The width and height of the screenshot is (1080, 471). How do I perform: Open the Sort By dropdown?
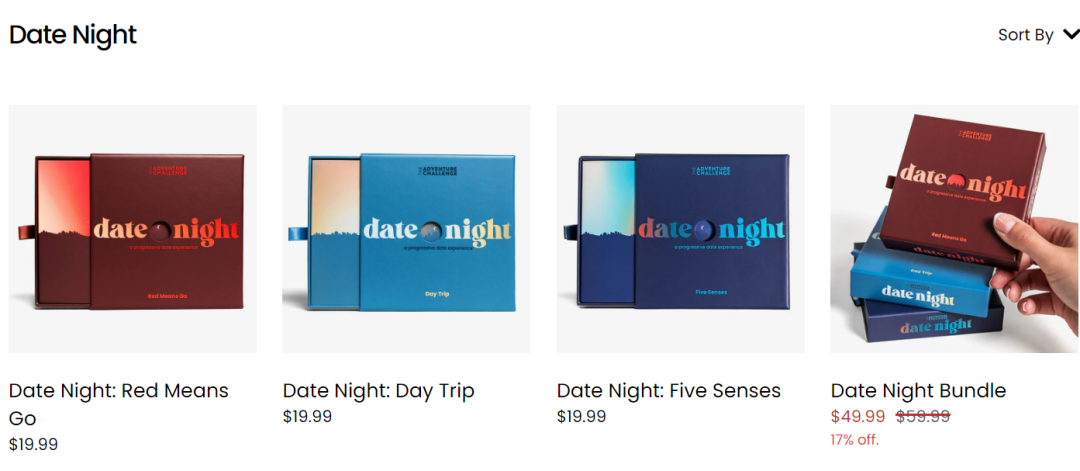(x=1025, y=35)
